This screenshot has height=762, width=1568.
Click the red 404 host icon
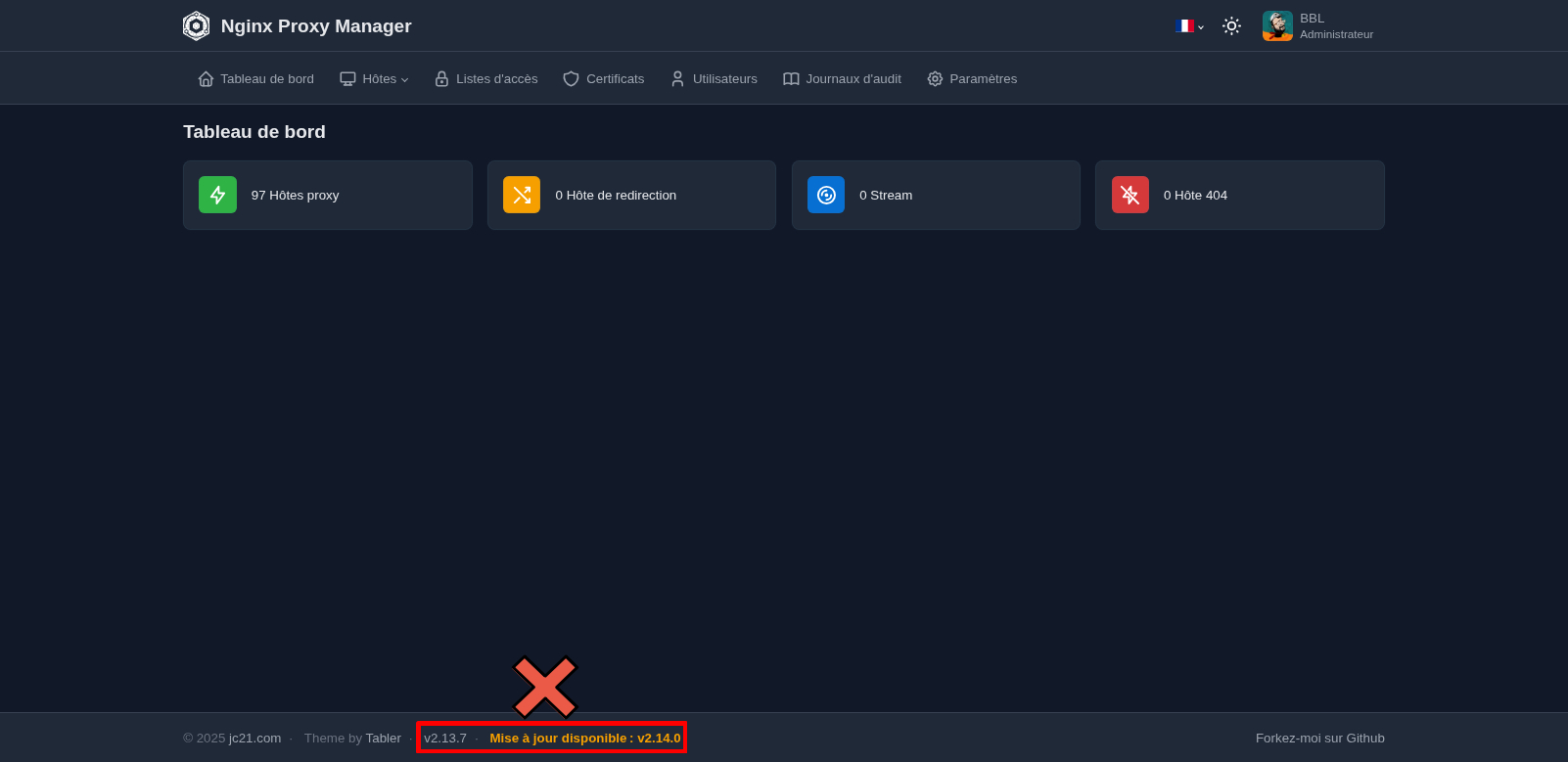1130,195
